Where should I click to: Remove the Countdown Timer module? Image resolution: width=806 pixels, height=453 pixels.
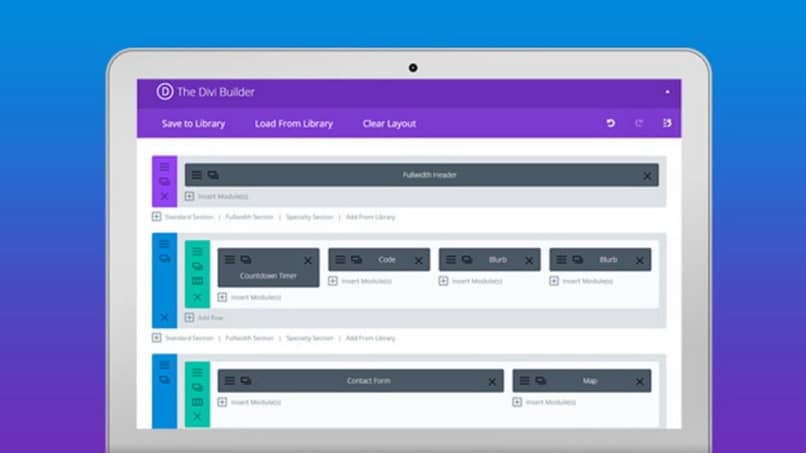(x=308, y=261)
